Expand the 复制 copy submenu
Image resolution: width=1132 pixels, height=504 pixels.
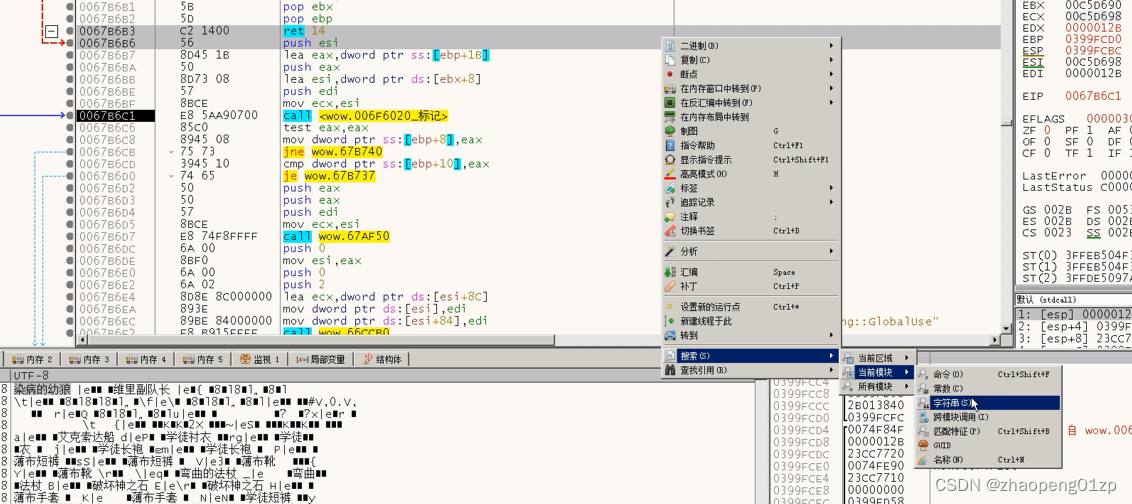tap(752, 60)
